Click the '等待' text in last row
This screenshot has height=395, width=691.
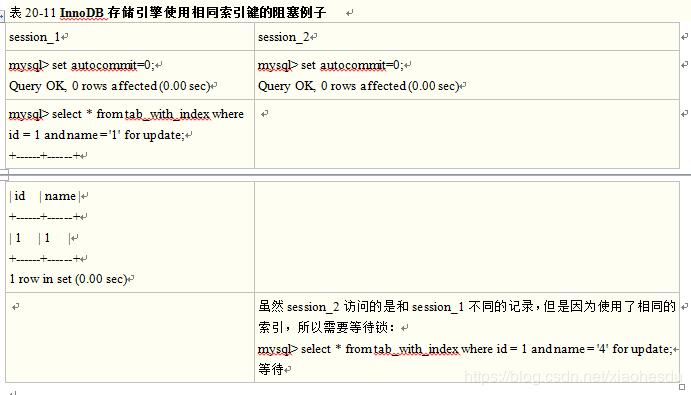pyautogui.click(x=271, y=369)
